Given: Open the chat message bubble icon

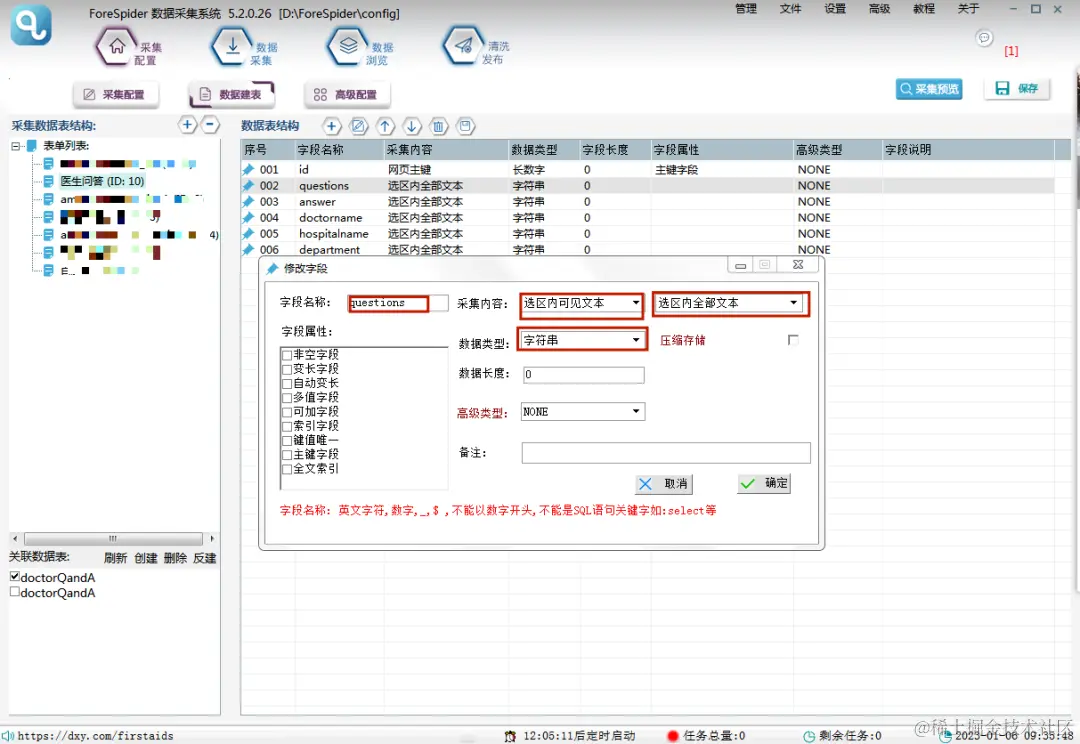Looking at the screenshot, I should pyautogui.click(x=984, y=37).
